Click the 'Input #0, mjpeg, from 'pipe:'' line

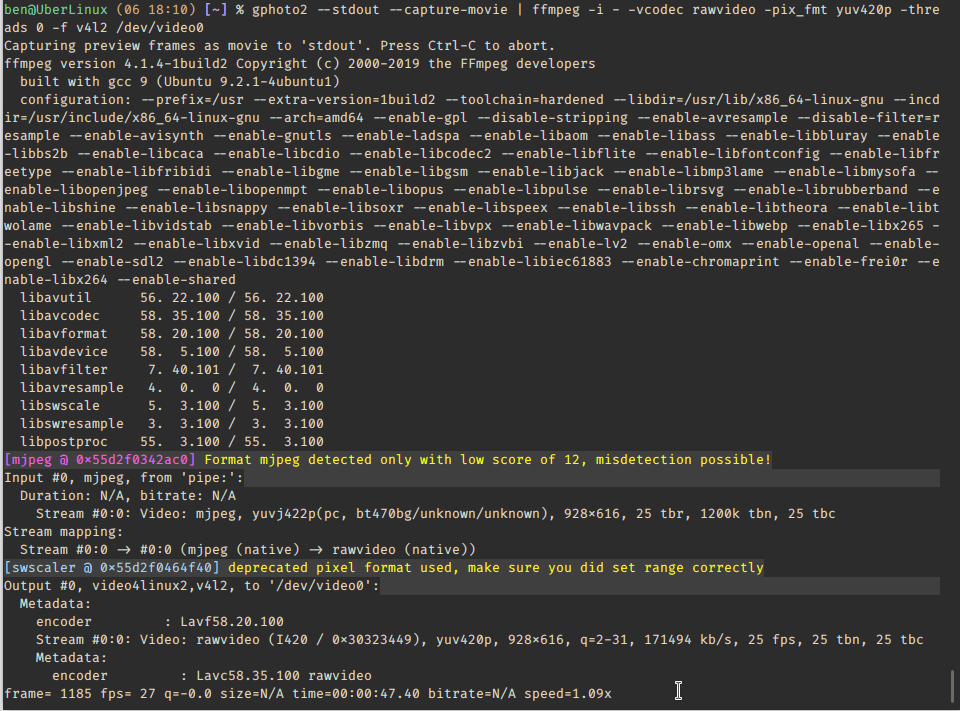pyautogui.click(x=124, y=478)
